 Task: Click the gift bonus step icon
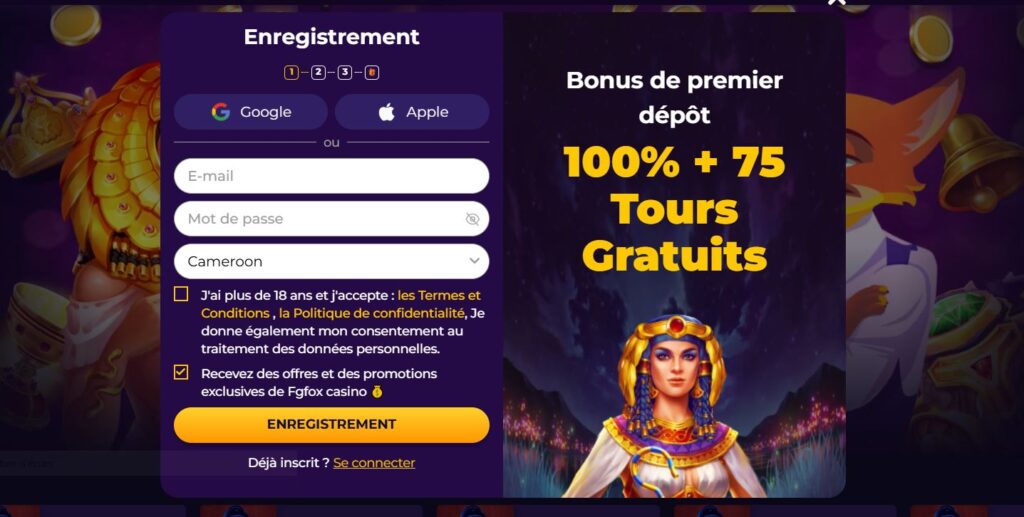372,72
